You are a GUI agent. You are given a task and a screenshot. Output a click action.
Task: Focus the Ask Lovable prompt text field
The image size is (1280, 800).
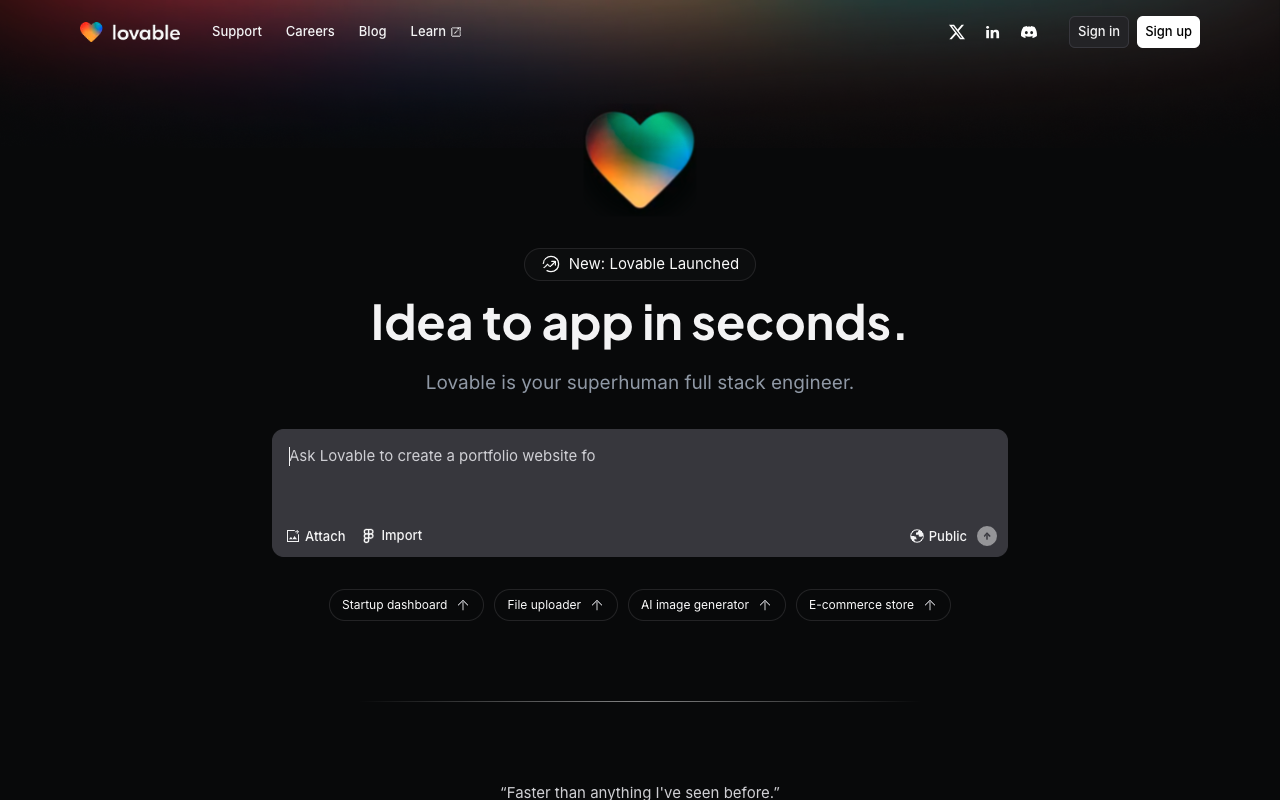(640, 472)
